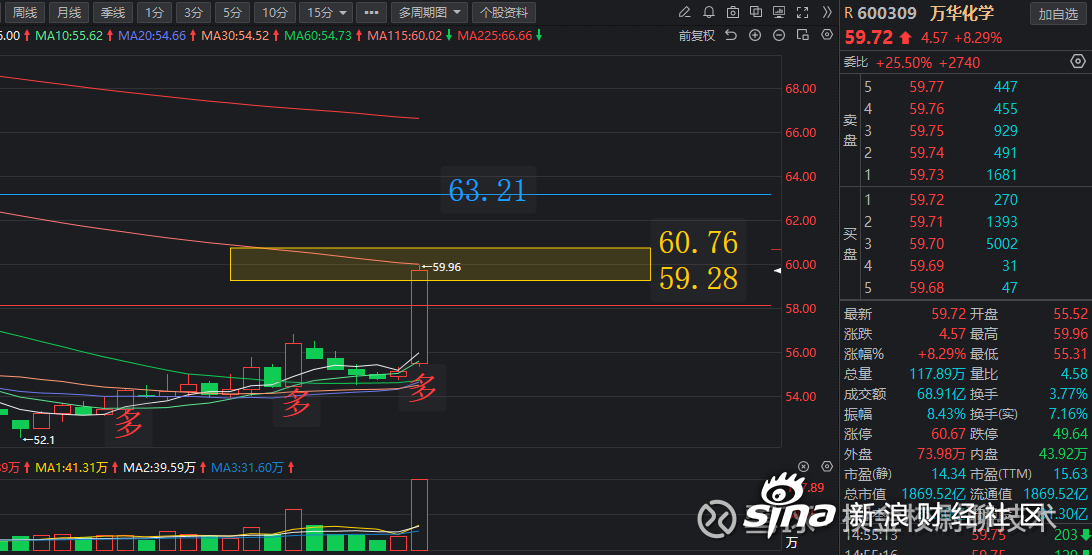
Task: Expand the 15分 period dropdown
Action: 326,13
